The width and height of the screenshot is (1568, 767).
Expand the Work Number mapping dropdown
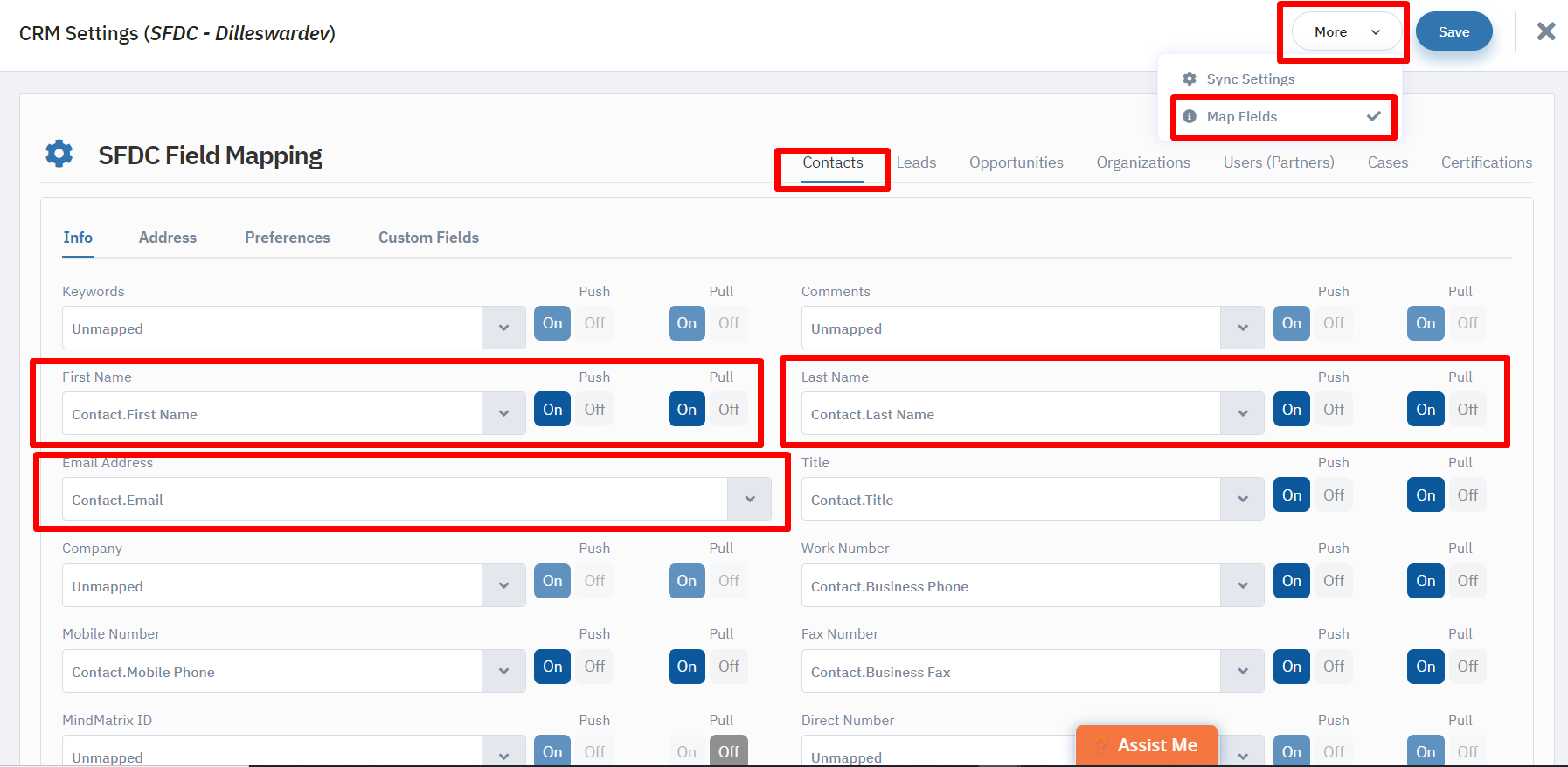pyautogui.click(x=1242, y=585)
